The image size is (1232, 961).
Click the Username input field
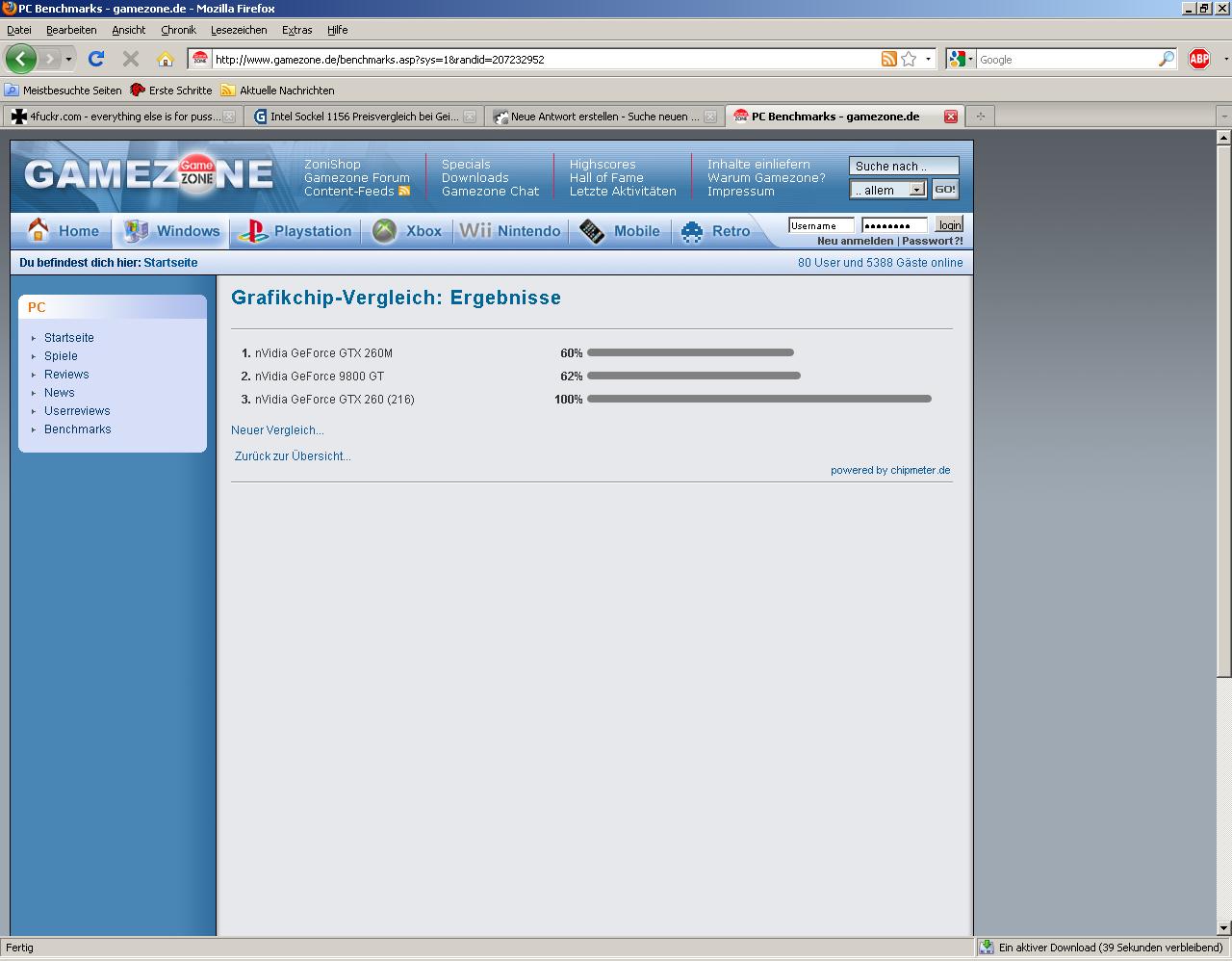(820, 225)
